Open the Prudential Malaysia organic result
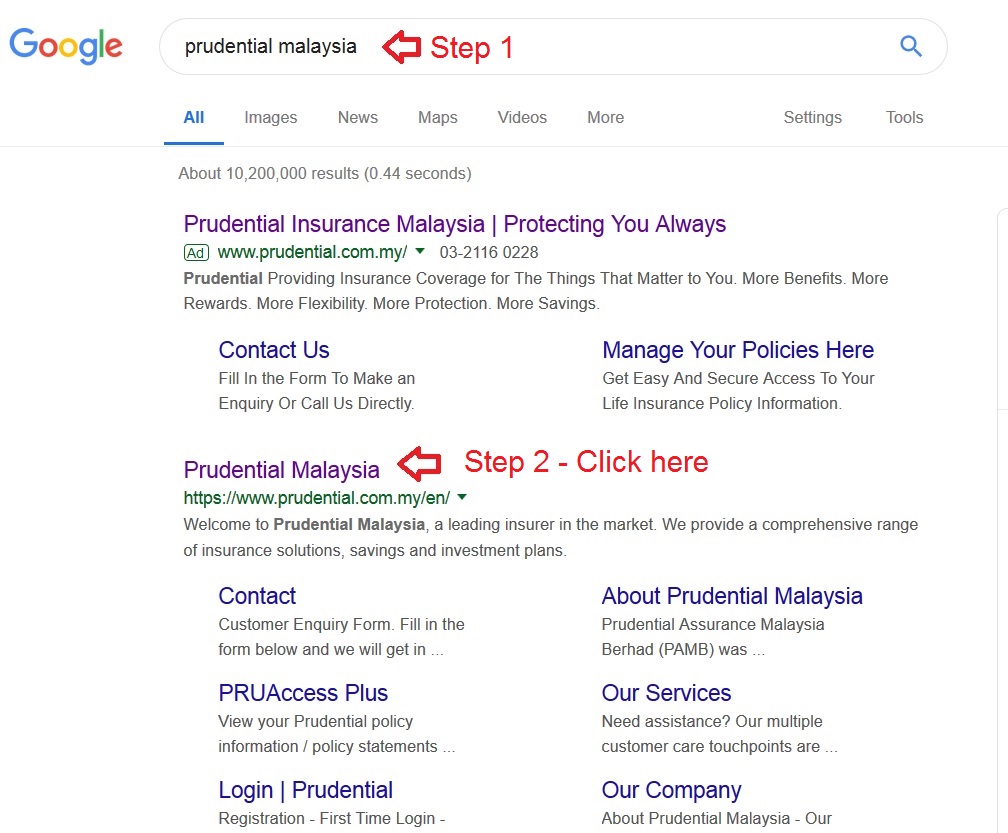This screenshot has height=833, width=1008. click(x=281, y=470)
